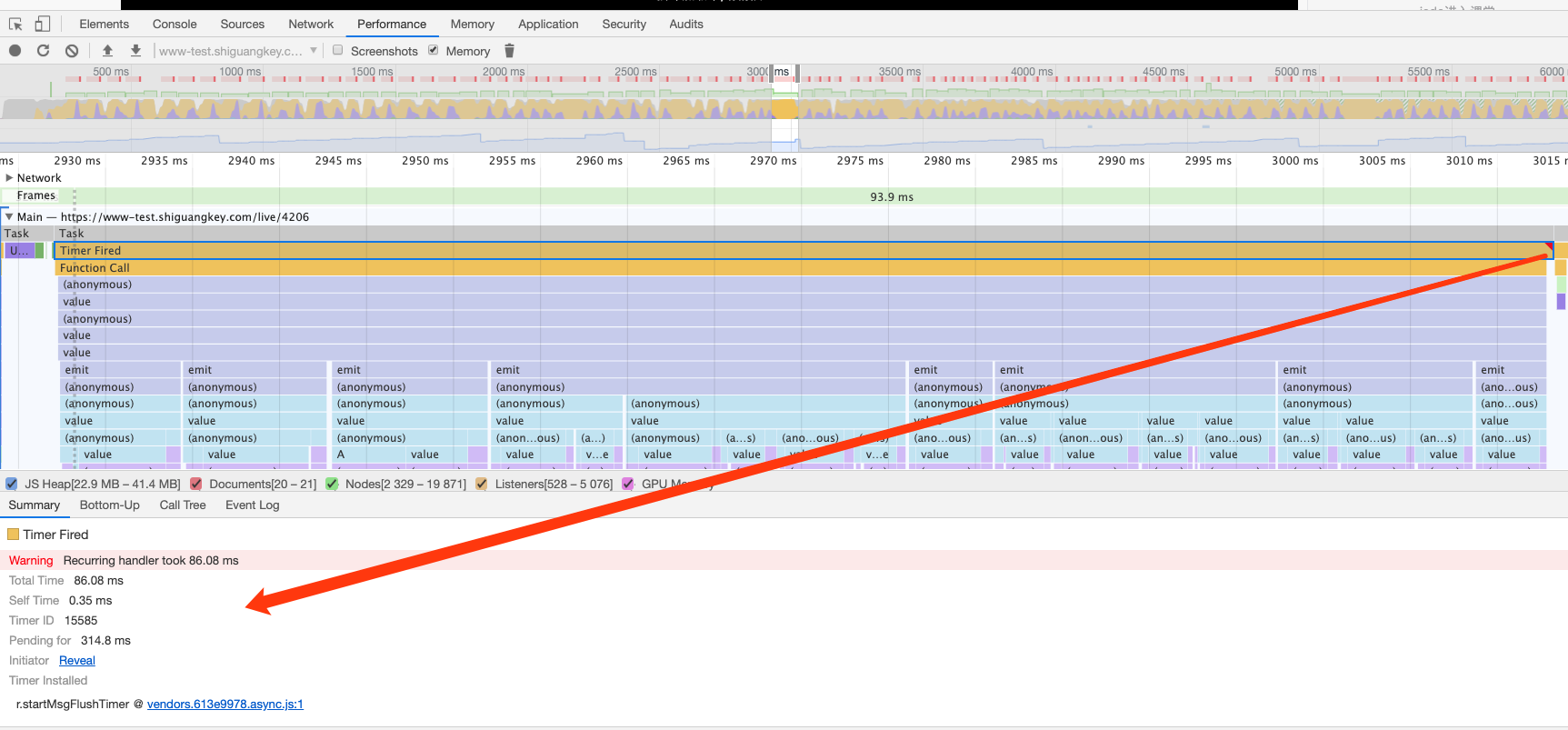The height and width of the screenshot is (730, 1568).
Task: Open the top Memory panel tab
Action: coord(473,25)
